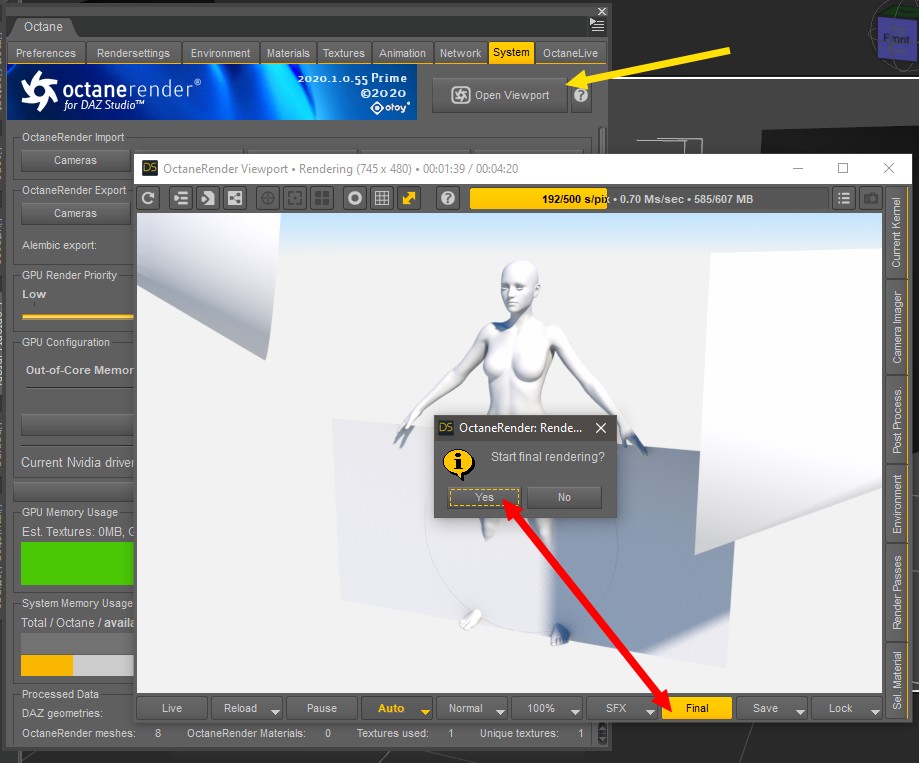Screen dimensions: 919x763
Task: Click the four-squares layout icon in viewport toolbar
Action: [x=322, y=199]
